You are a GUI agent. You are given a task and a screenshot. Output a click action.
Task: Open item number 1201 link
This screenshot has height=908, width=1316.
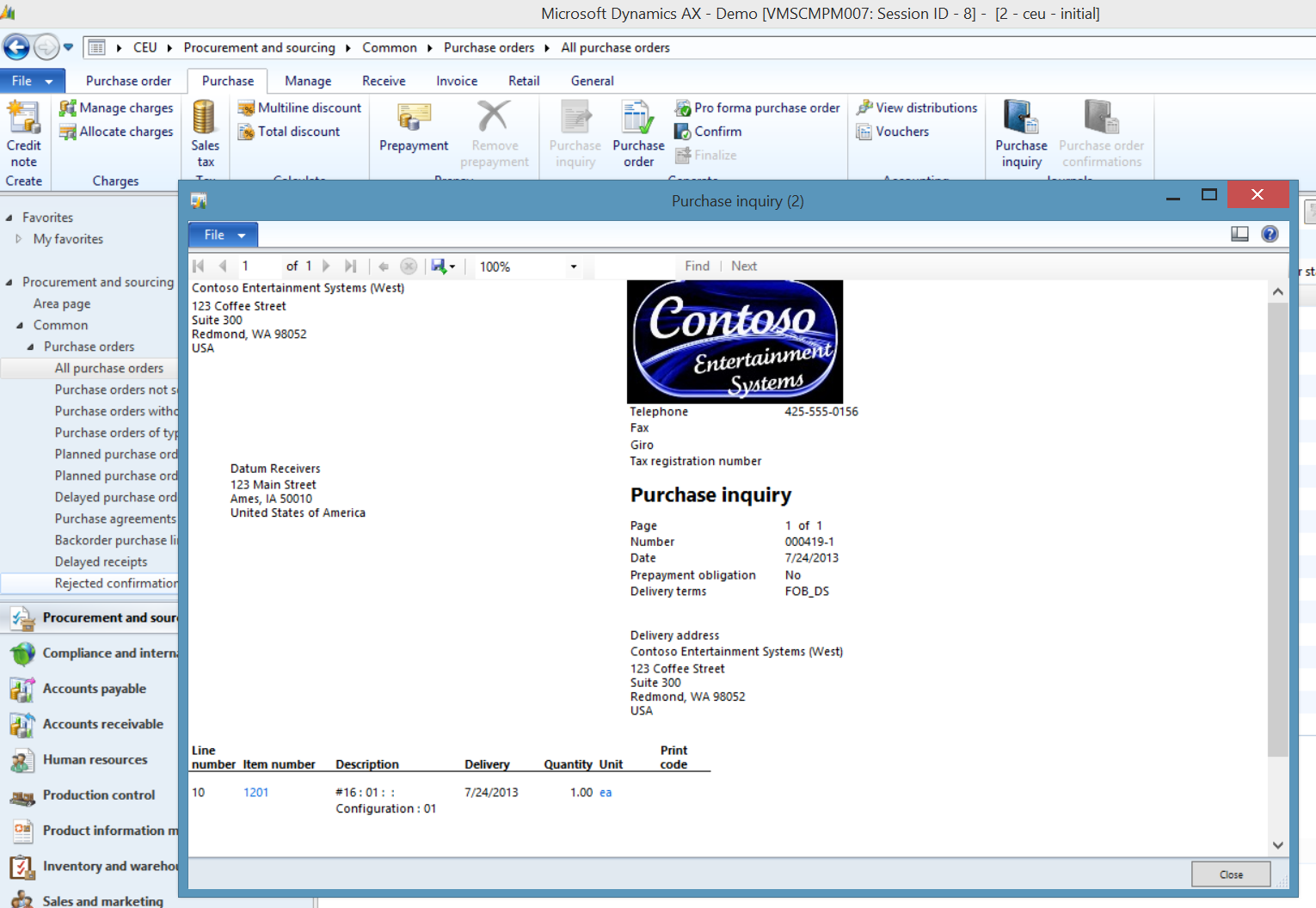255,792
